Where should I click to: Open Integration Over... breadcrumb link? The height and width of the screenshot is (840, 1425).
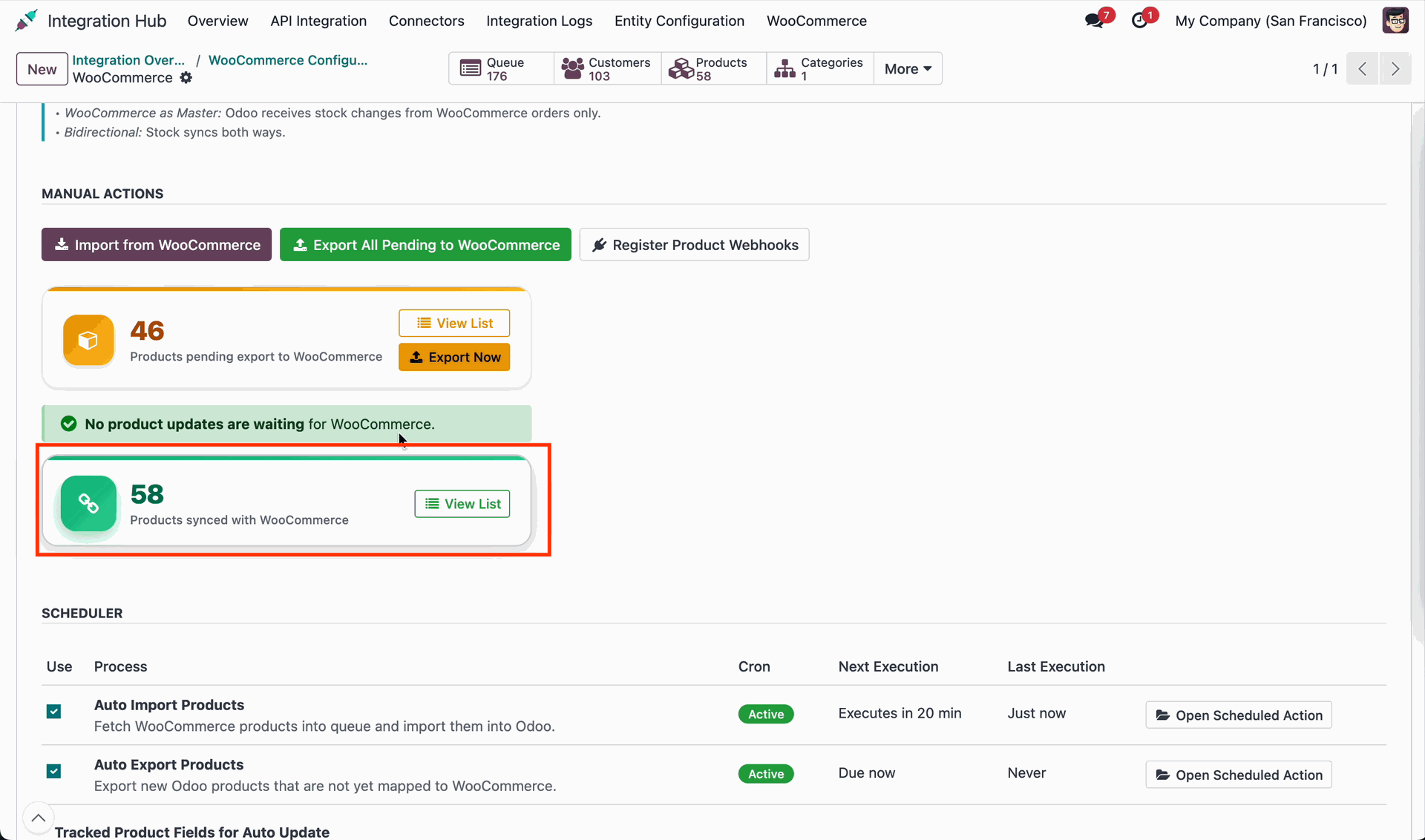(128, 60)
